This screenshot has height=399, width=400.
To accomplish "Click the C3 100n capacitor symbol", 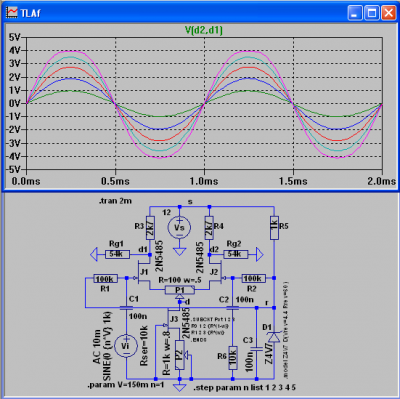I will [x=257, y=349].
